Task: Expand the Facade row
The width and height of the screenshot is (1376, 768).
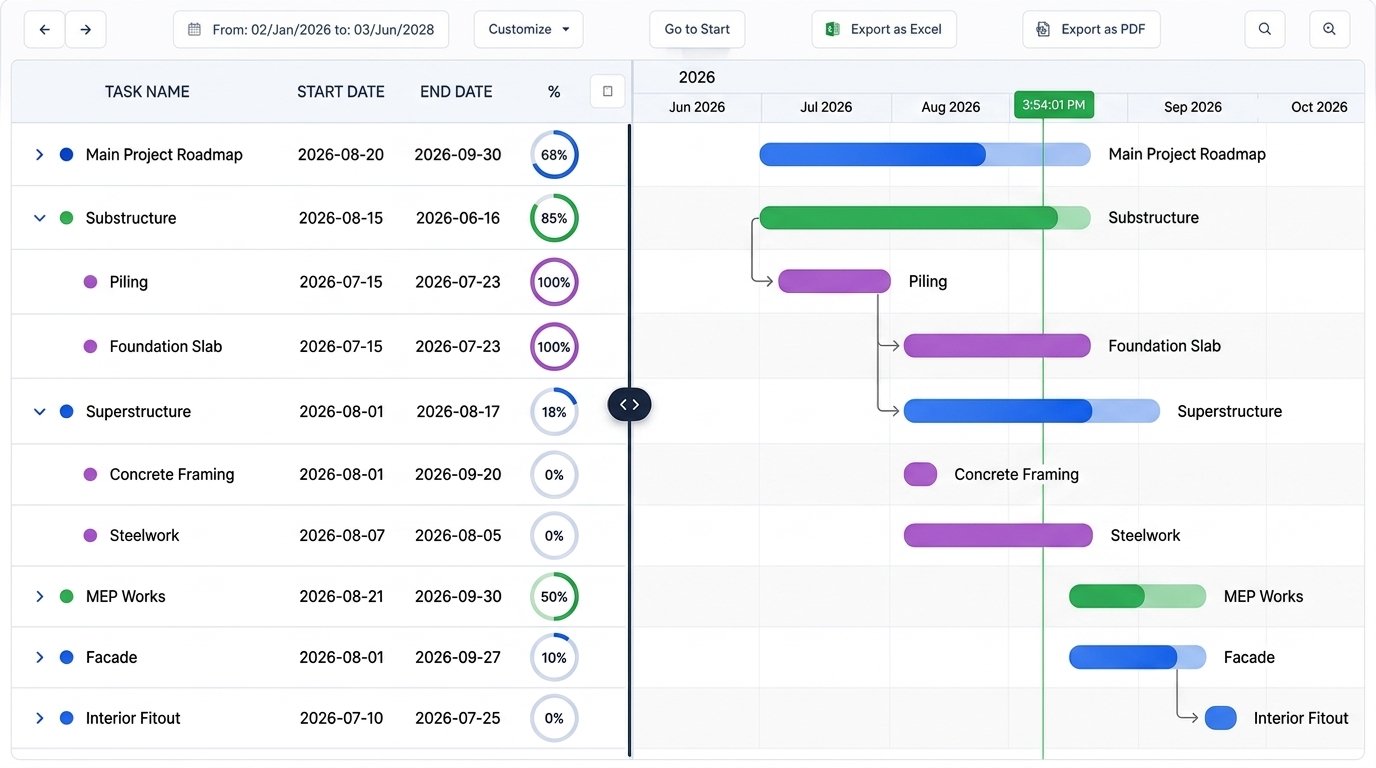Action: click(x=40, y=658)
